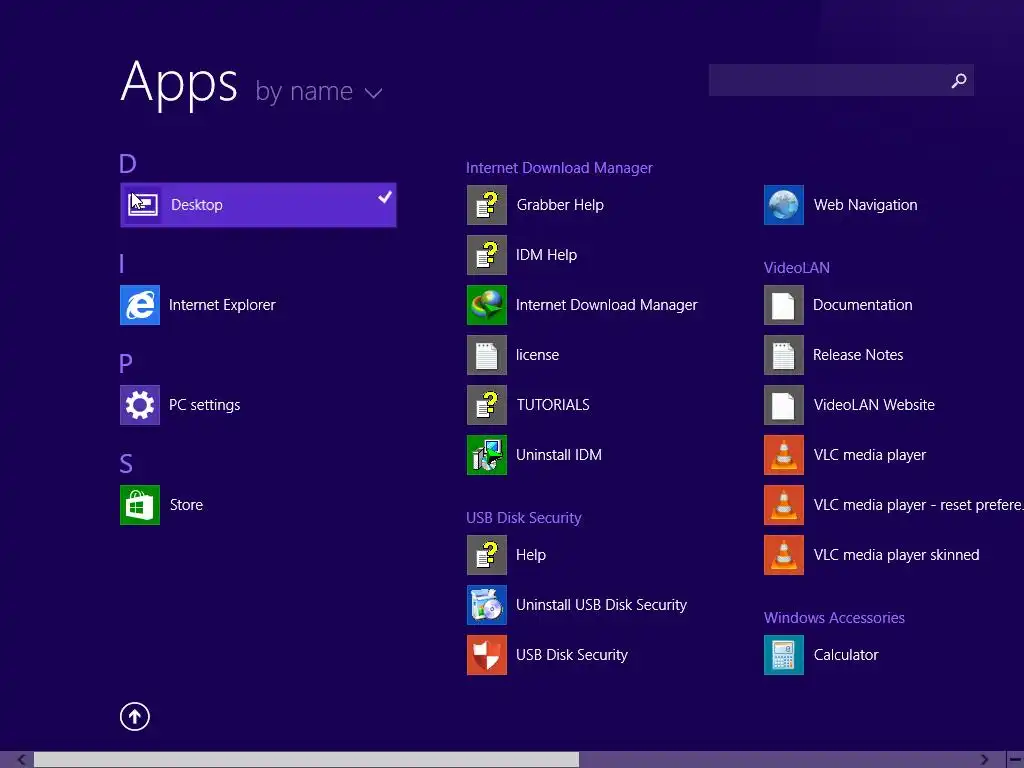
Task: Toggle the Desktop tile selection checkmark
Action: [385, 196]
